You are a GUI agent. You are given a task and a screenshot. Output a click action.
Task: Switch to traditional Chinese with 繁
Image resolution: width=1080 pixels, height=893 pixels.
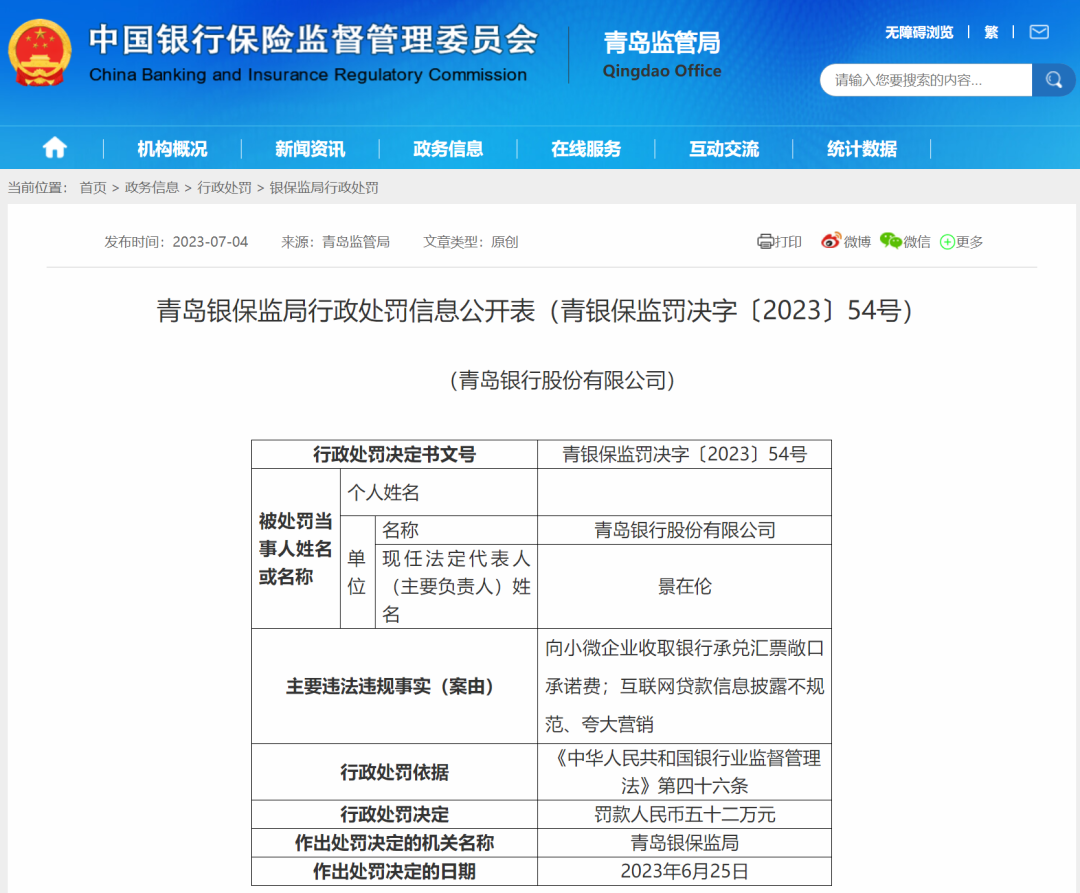point(991,32)
